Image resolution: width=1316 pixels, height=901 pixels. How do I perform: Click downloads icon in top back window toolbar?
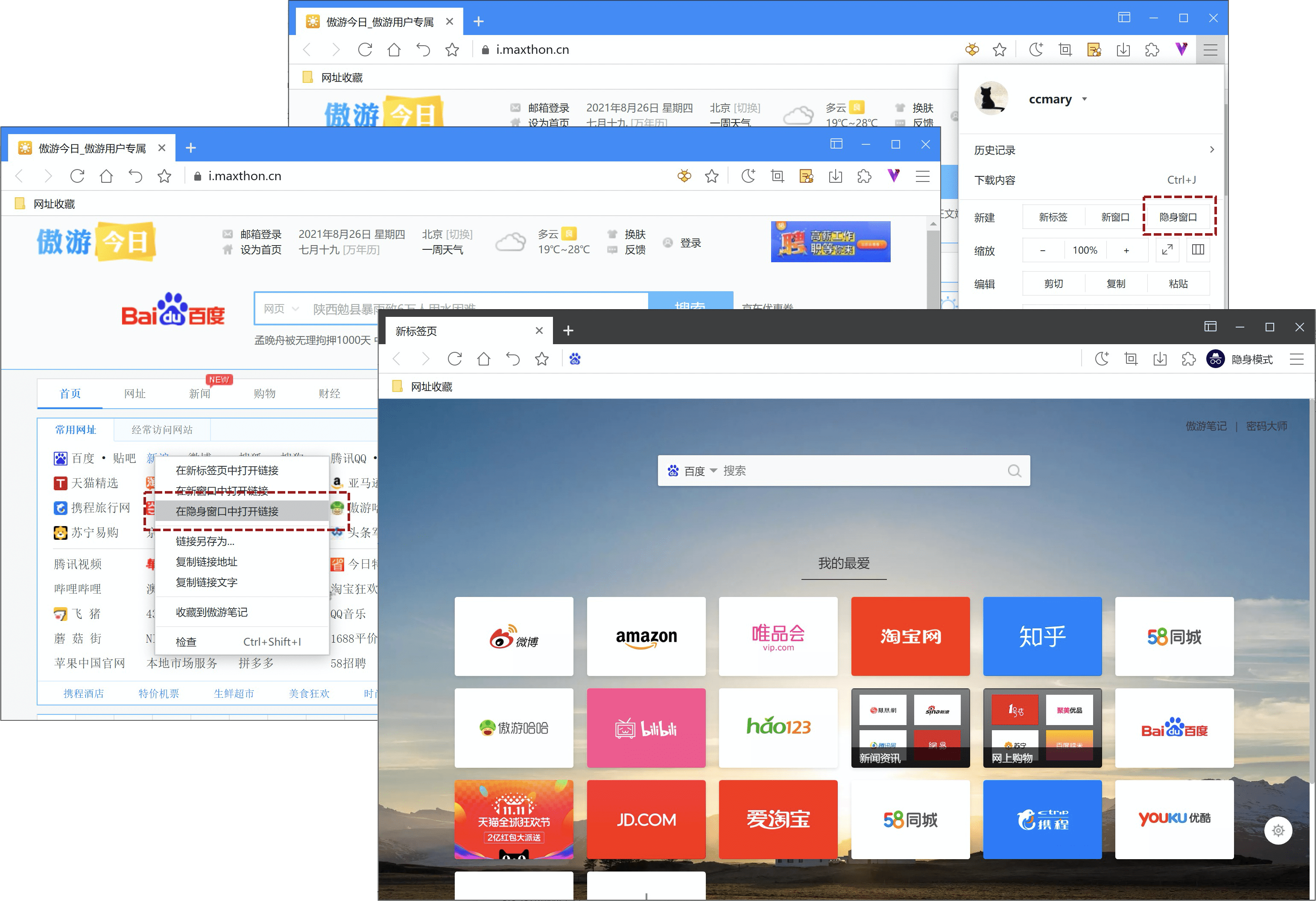coord(1123,50)
